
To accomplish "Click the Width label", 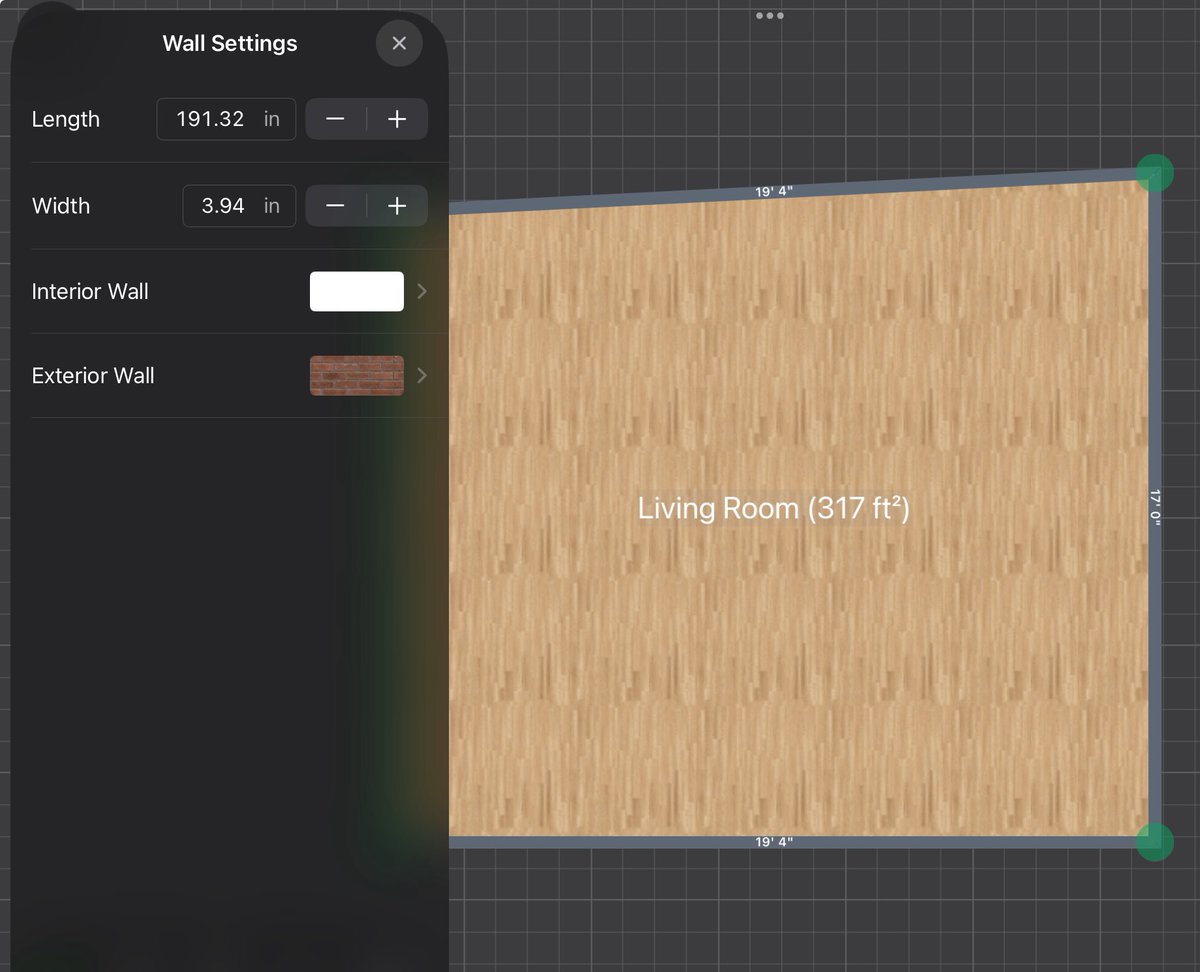I will [x=61, y=206].
